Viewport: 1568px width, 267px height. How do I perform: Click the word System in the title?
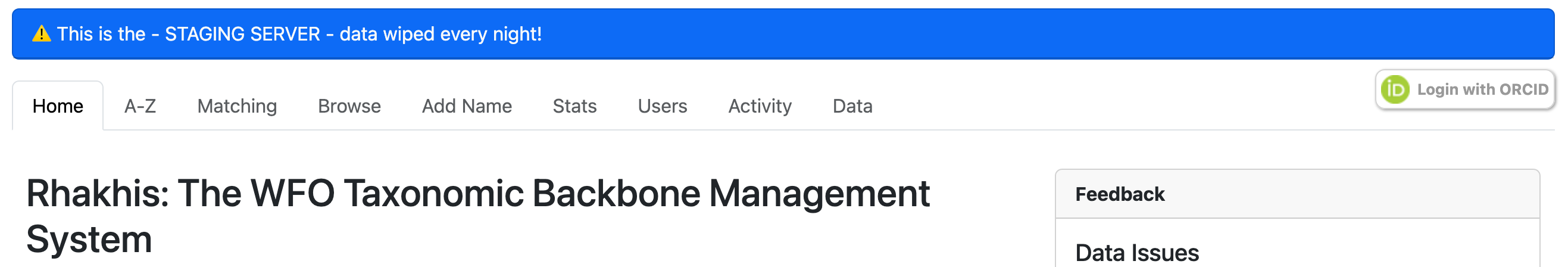[x=89, y=239]
